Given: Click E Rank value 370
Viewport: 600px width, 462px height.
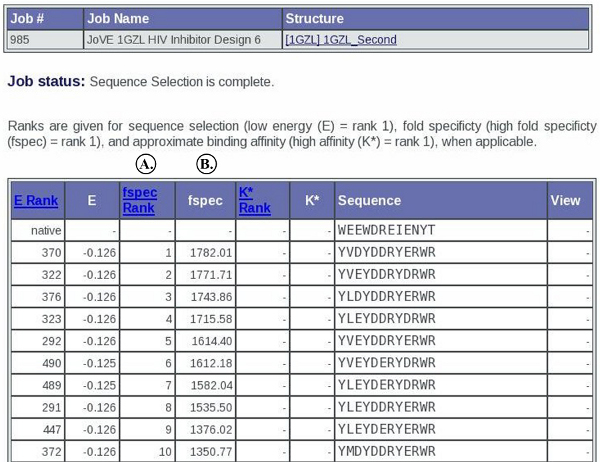Looking at the screenshot, I should [x=52, y=253].
